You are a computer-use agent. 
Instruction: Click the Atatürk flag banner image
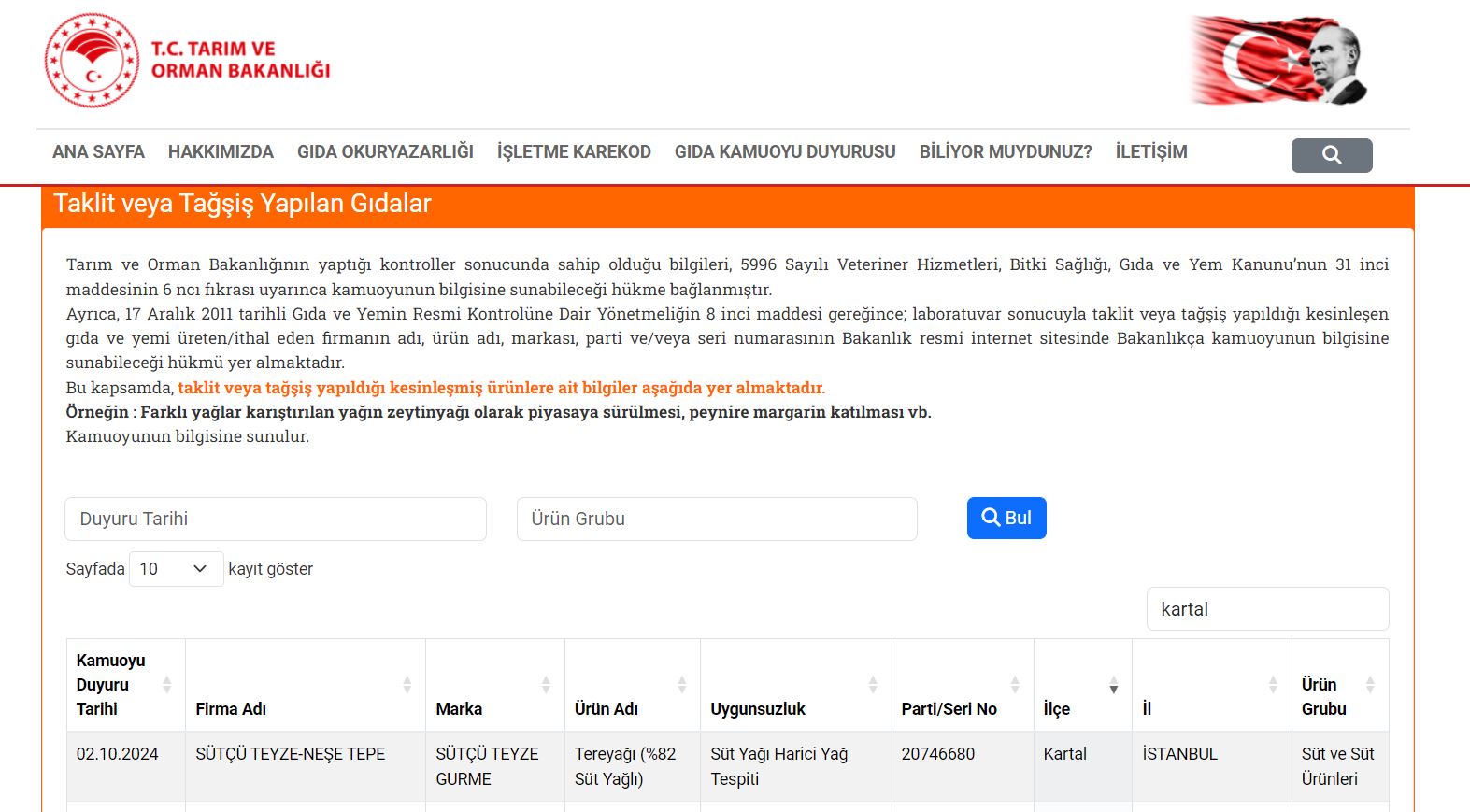coord(1278,60)
